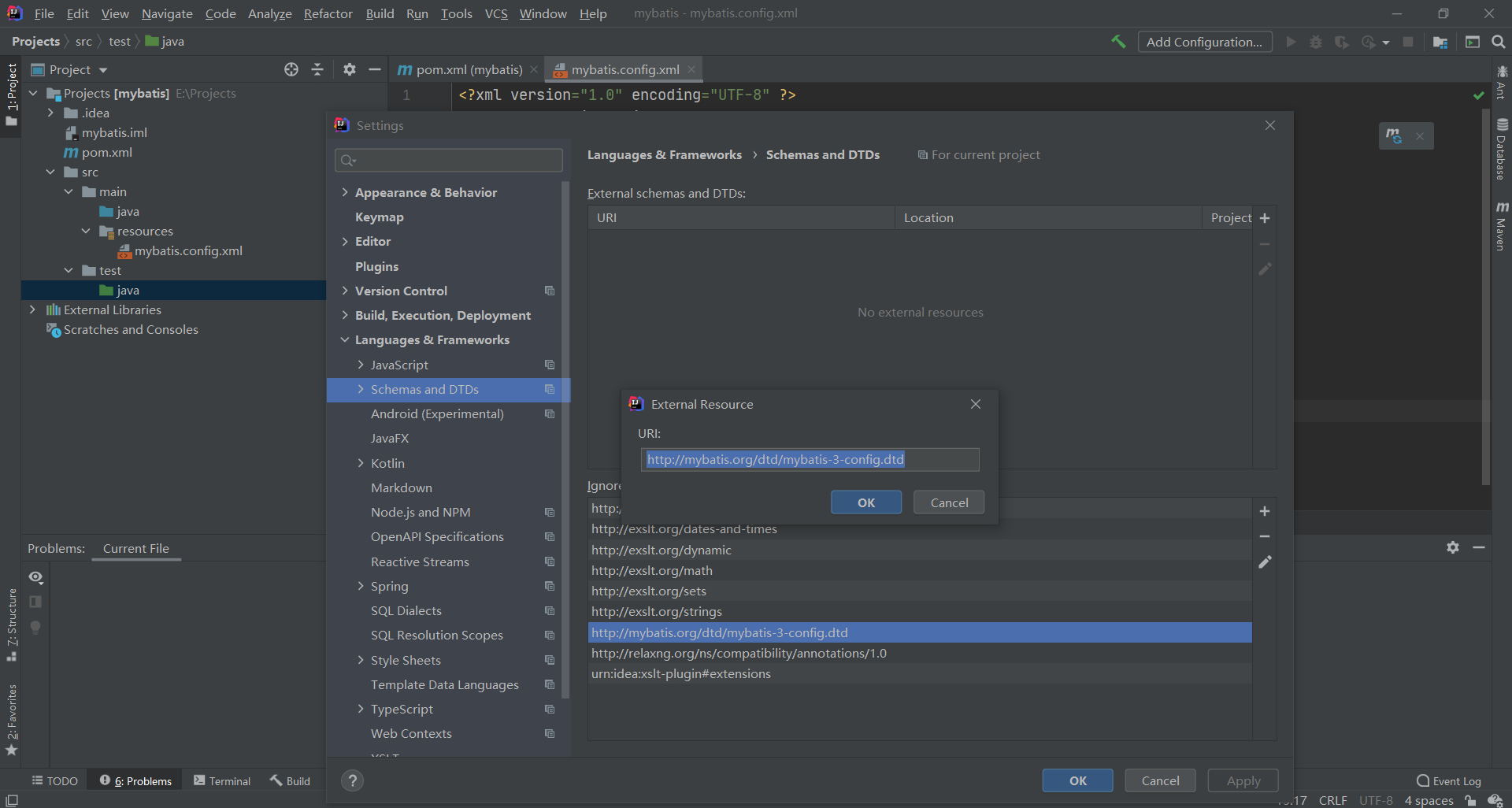Remove selected ignored schema with minus icon
Viewport: 1512px width, 808px height.
pyautogui.click(x=1265, y=536)
